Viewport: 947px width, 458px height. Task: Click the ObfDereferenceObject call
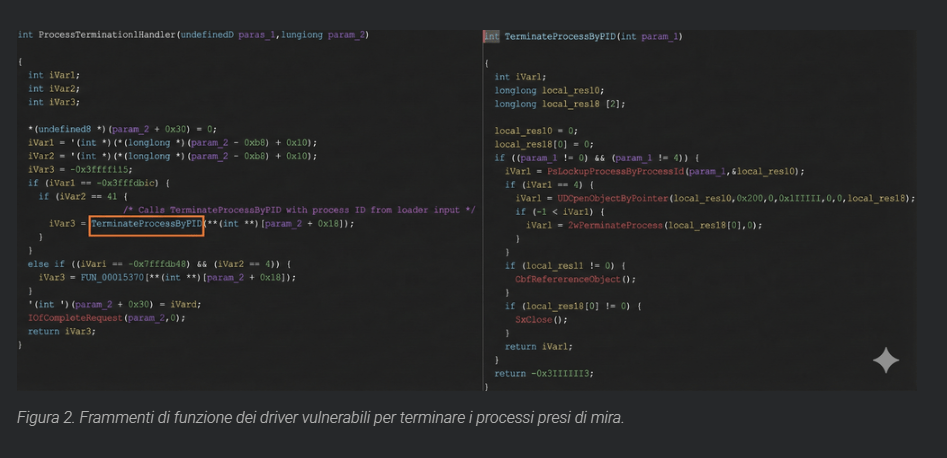[x=575, y=279]
